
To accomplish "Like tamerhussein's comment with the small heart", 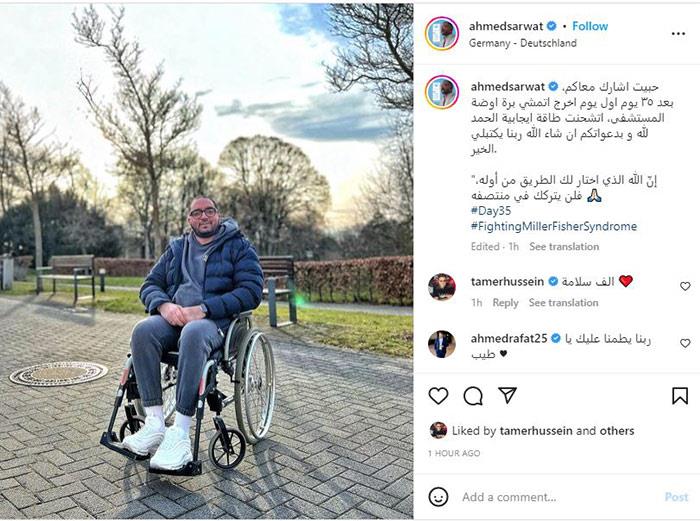I will point(685,286).
